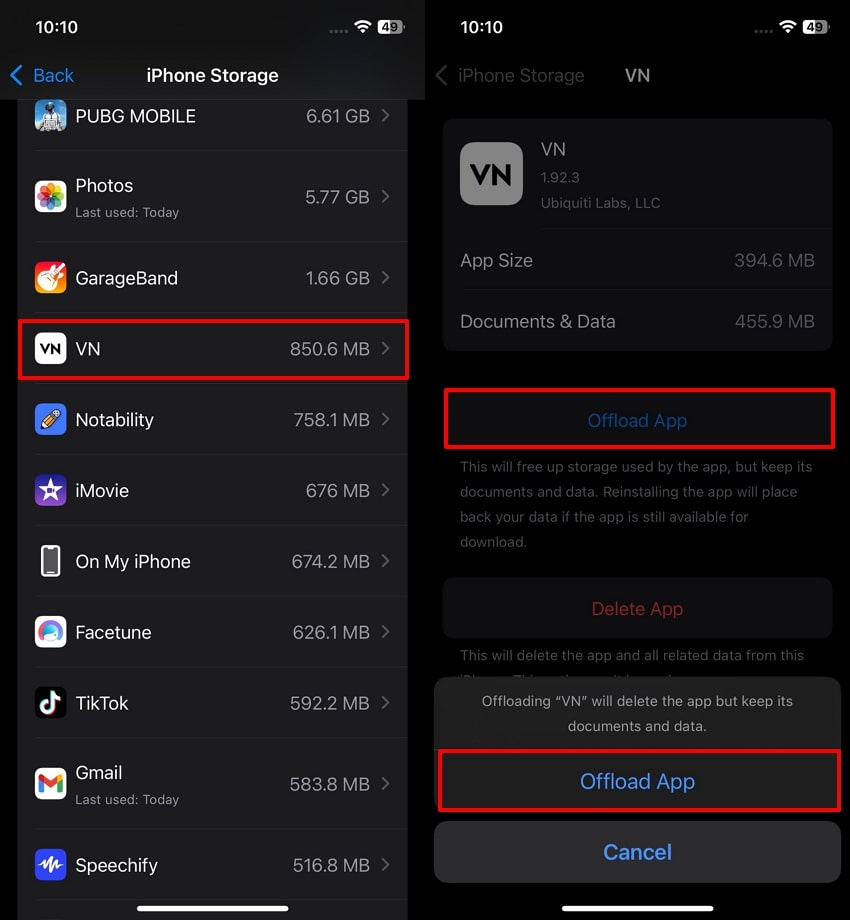Tap the PUBG MOBILE app icon
850x920 pixels.
pos(50,116)
